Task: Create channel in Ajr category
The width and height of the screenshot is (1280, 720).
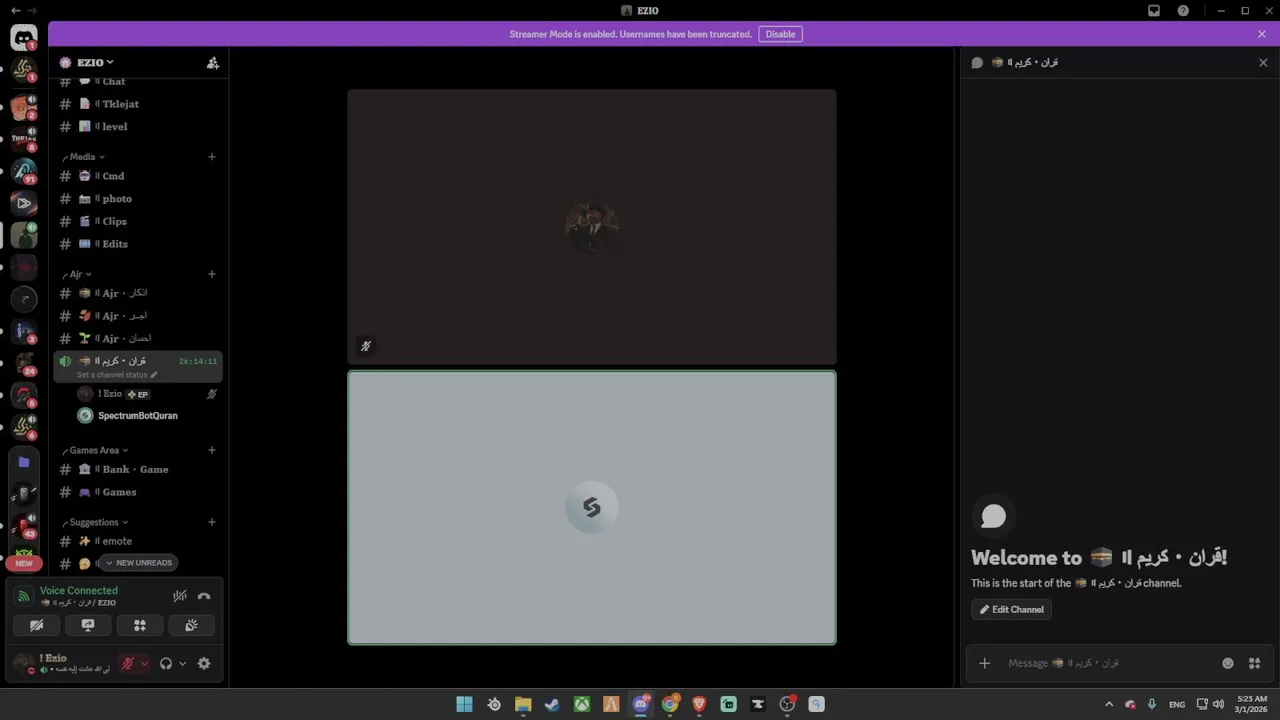Action: pos(212,274)
